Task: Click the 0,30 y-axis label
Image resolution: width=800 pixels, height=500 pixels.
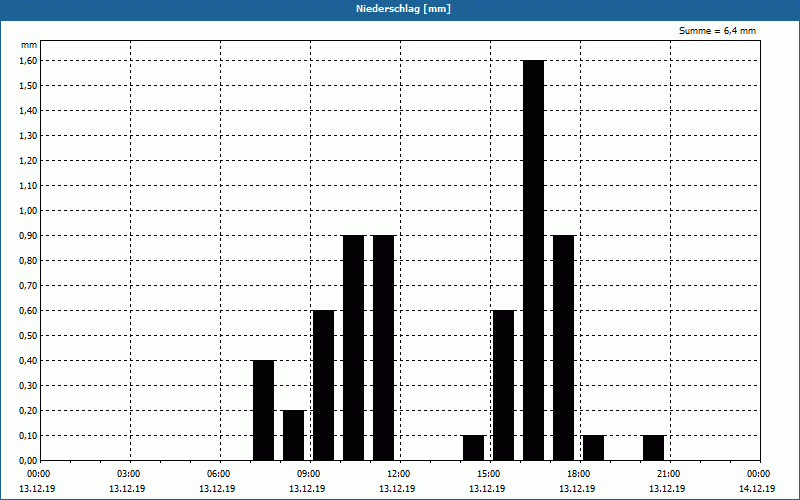Action: coord(28,385)
